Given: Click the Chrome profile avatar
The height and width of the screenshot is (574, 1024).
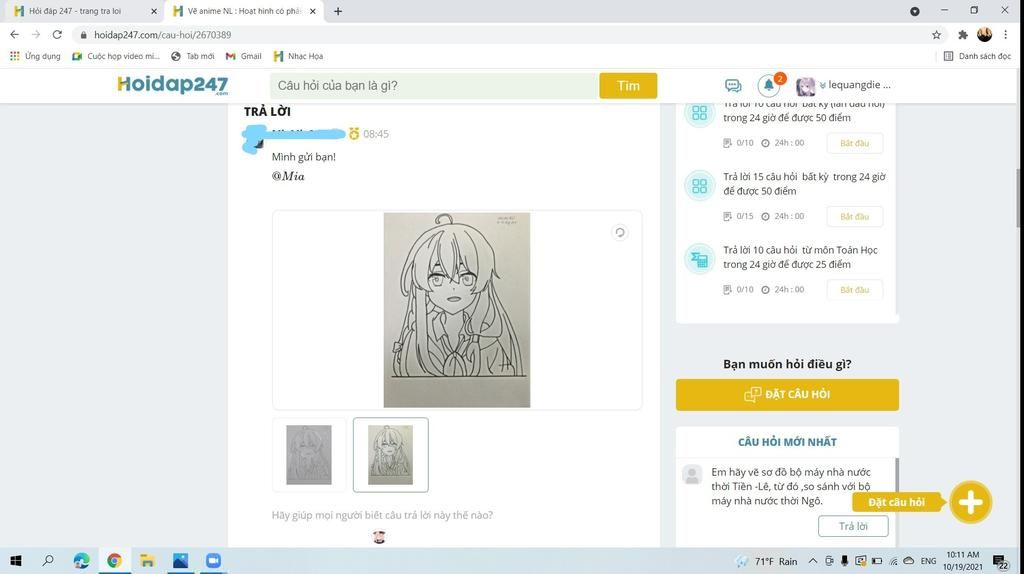Looking at the screenshot, I should (x=984, y=35).
